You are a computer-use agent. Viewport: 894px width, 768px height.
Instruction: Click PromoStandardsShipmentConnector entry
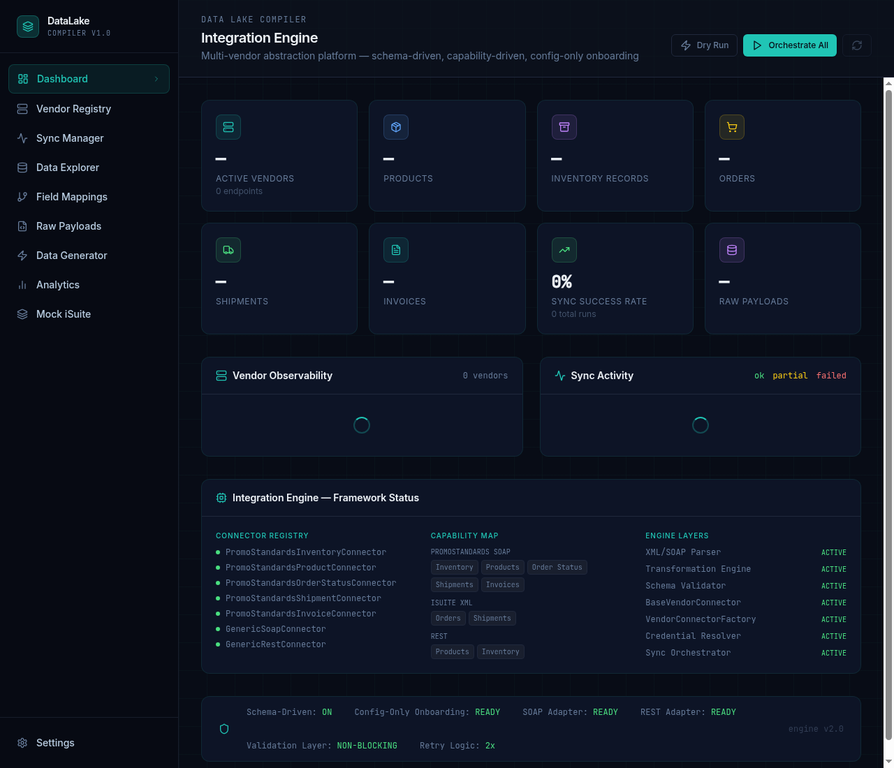[303, 598]
